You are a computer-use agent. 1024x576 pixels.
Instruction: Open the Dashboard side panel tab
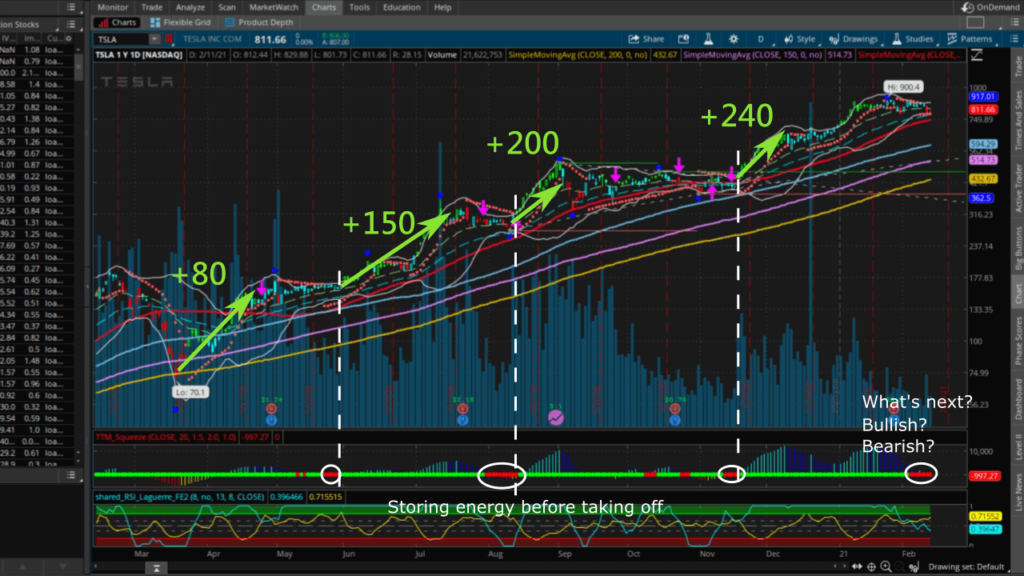coord(1018,399)
